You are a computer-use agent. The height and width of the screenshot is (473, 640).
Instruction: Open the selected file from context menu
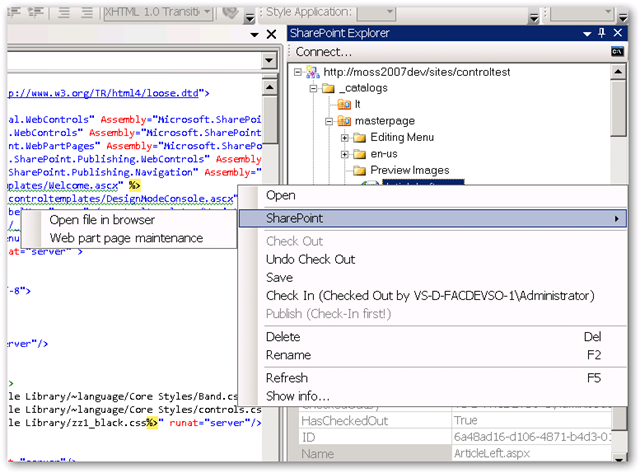click(433, 195)
